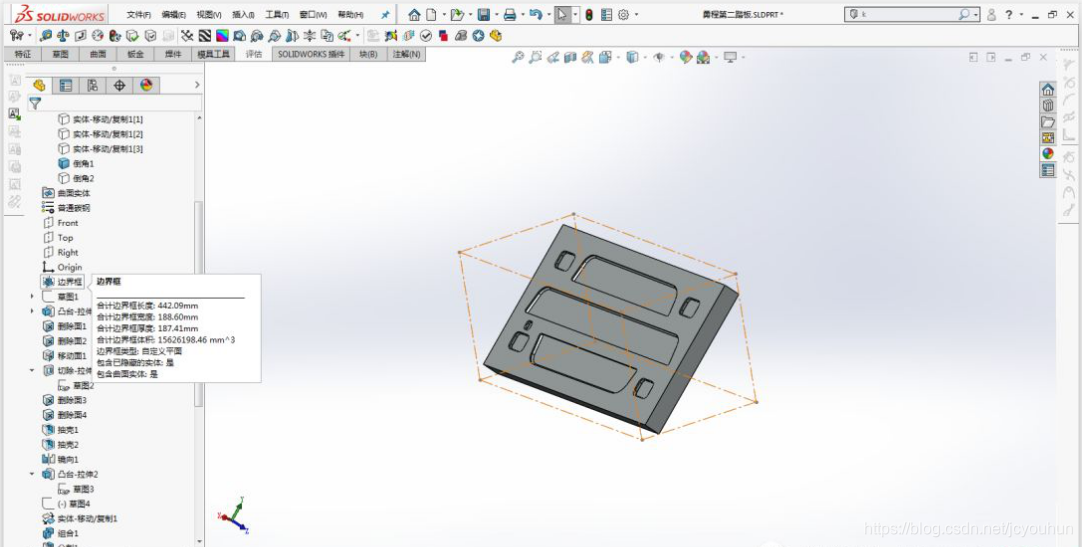Click the rainbow Curvature display icon
The width and height of the screenshot is (1082, 547).
pos(222,35)
